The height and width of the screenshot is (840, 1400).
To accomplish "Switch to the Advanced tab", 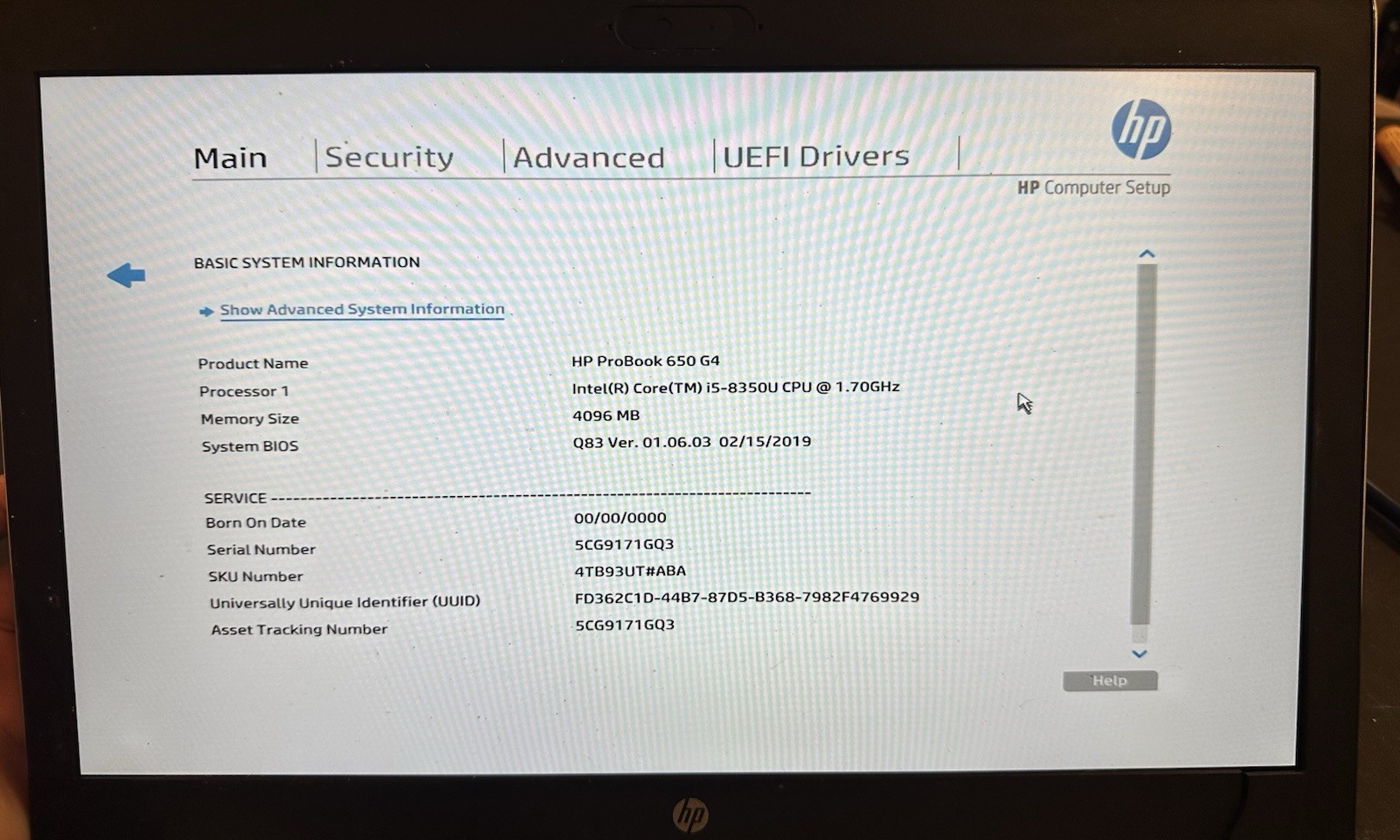I will point(589,157).
